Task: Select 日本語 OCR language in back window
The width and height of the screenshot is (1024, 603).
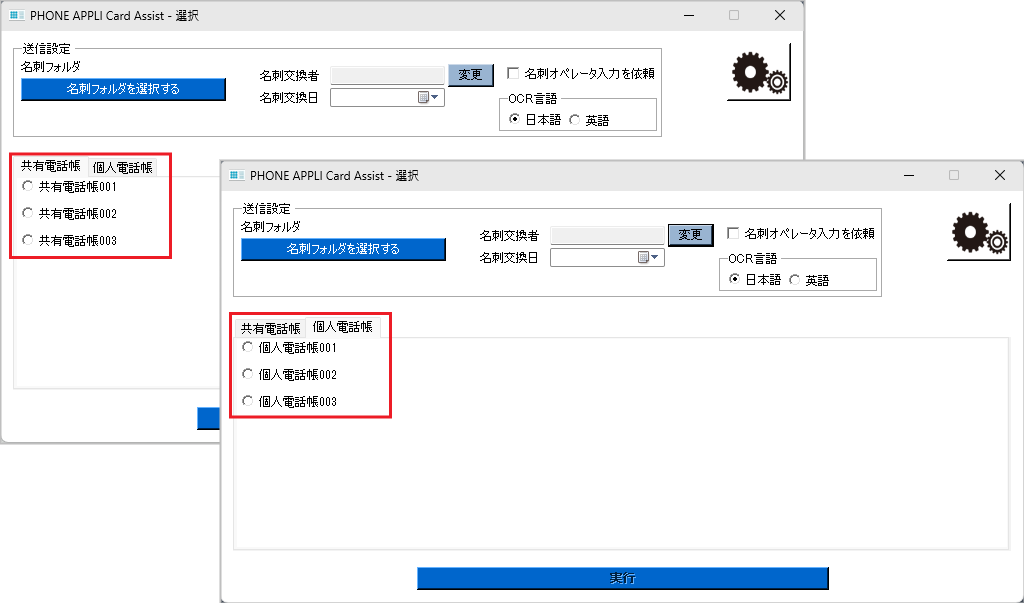Action: (x=515, y=120)
